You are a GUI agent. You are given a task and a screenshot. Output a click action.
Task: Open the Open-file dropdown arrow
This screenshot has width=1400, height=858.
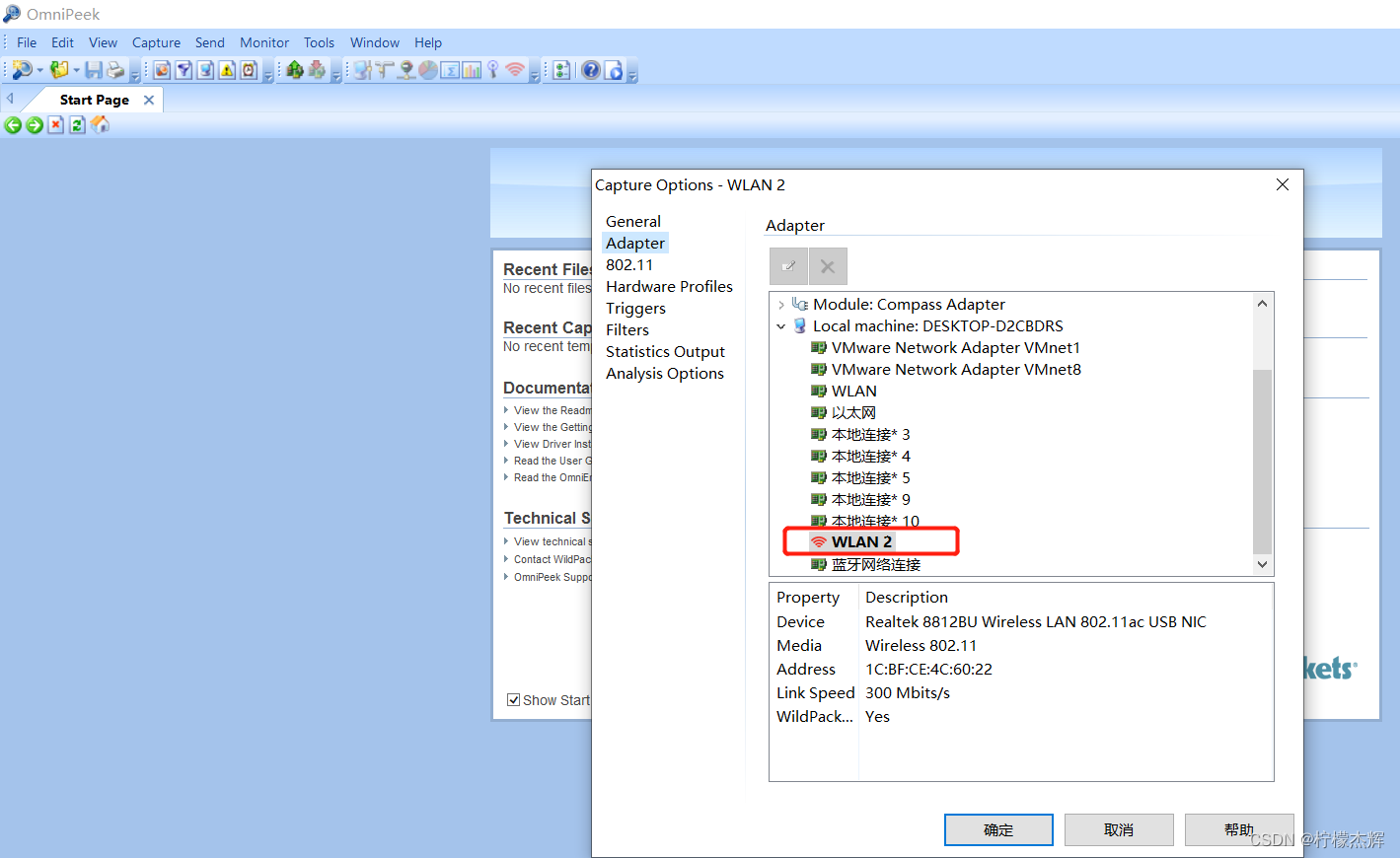[x=76, y=70]
